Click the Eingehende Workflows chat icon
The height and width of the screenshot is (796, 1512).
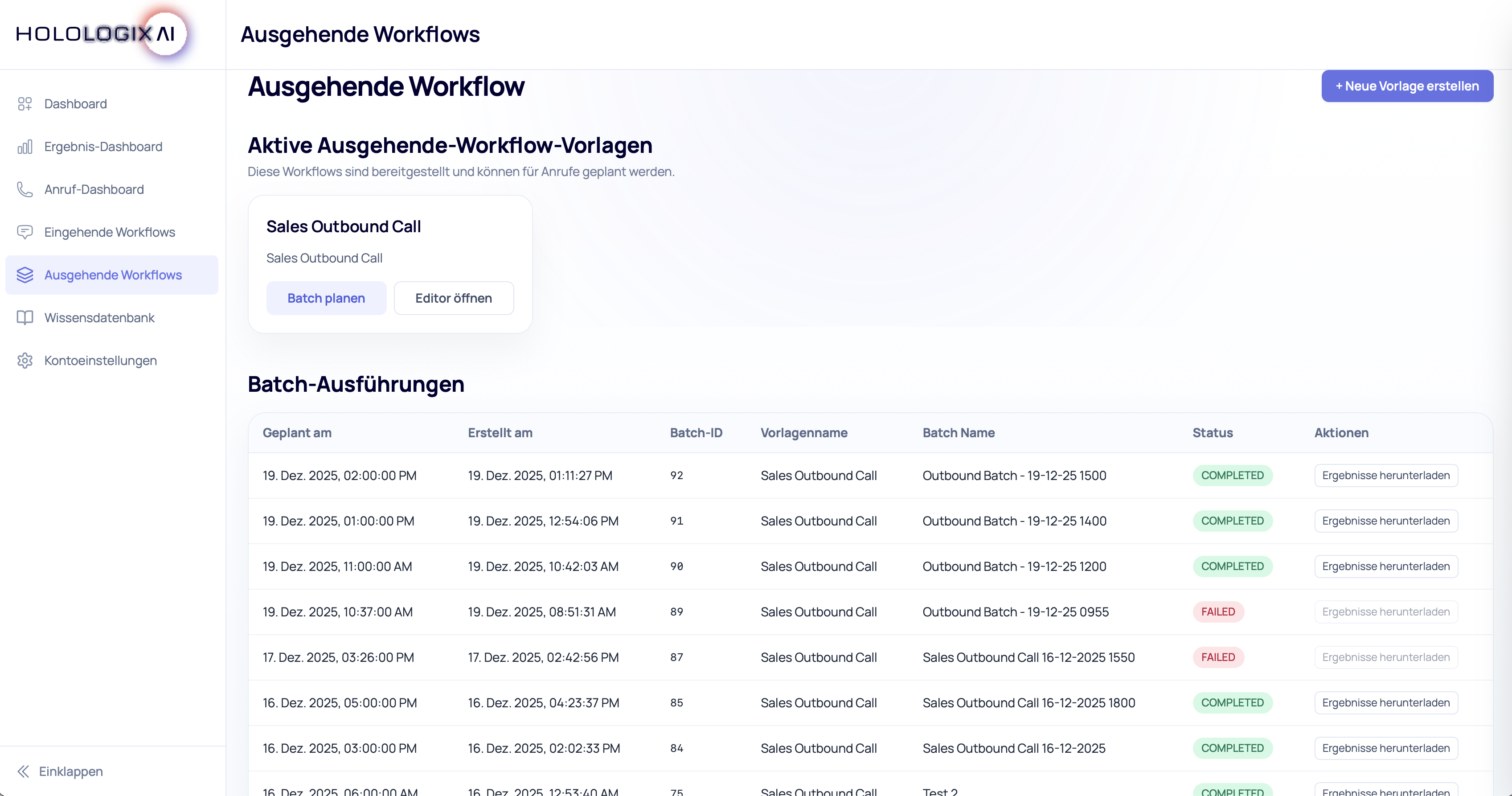coord(25,233)
